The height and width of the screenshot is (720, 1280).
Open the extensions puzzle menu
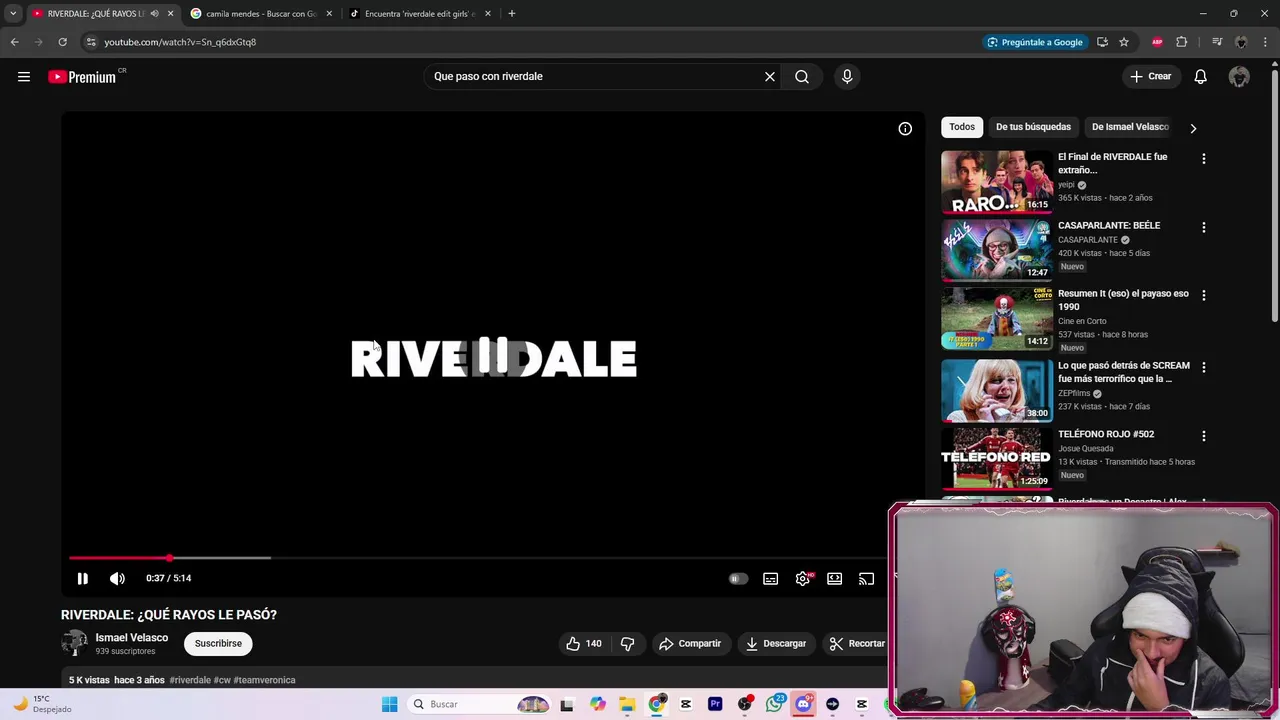tap(1182, 42)
